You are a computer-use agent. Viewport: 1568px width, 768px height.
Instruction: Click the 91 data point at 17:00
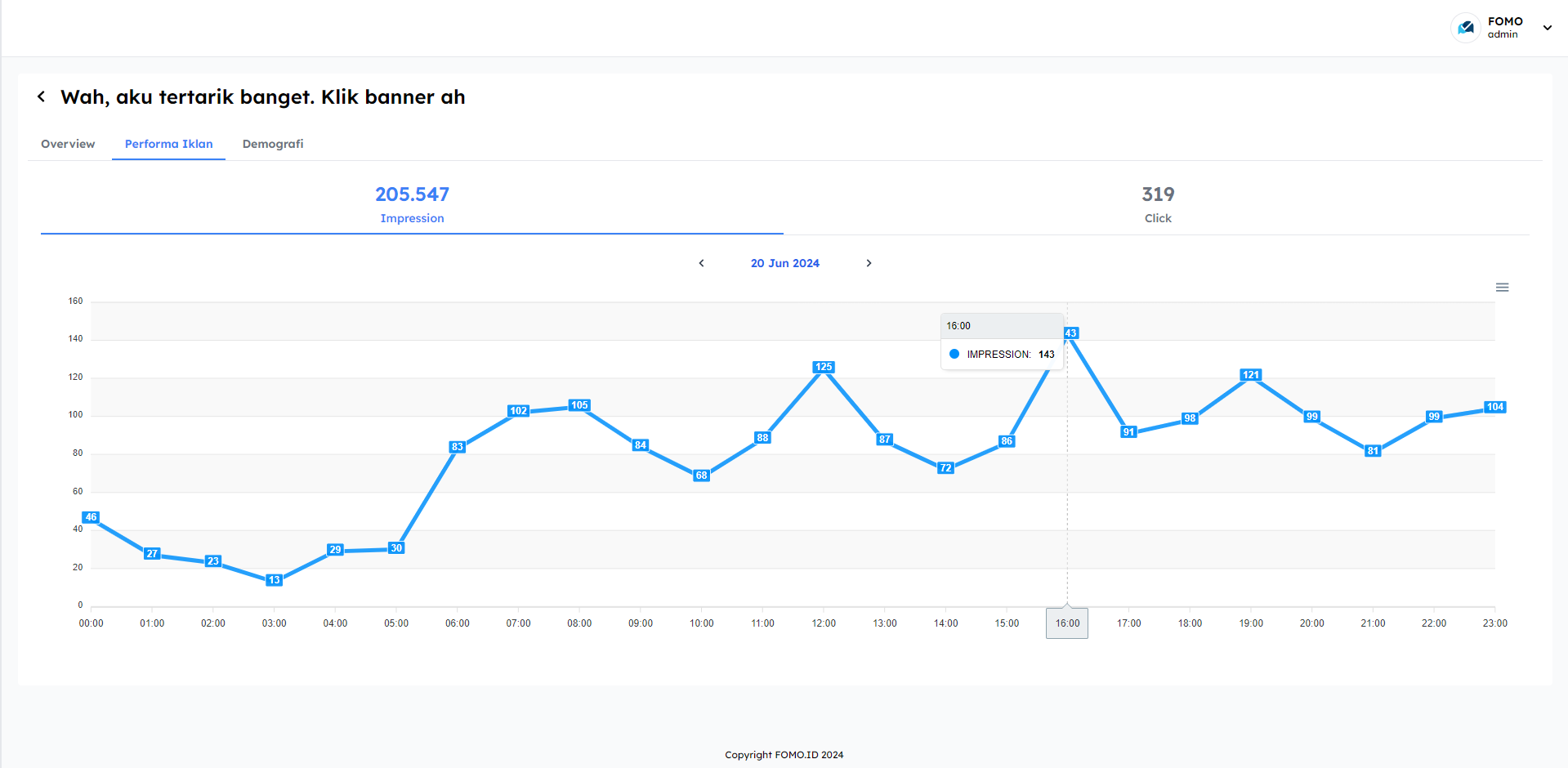click(1128, 432)
